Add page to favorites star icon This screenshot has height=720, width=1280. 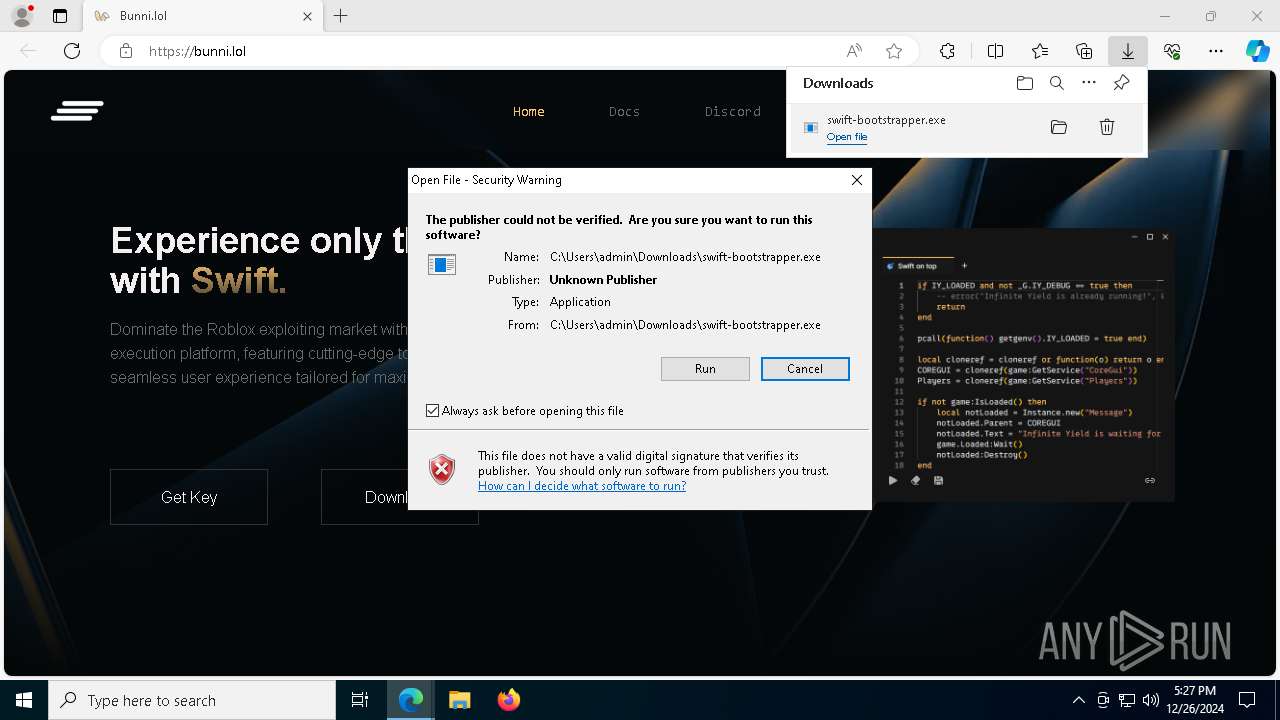894,51
